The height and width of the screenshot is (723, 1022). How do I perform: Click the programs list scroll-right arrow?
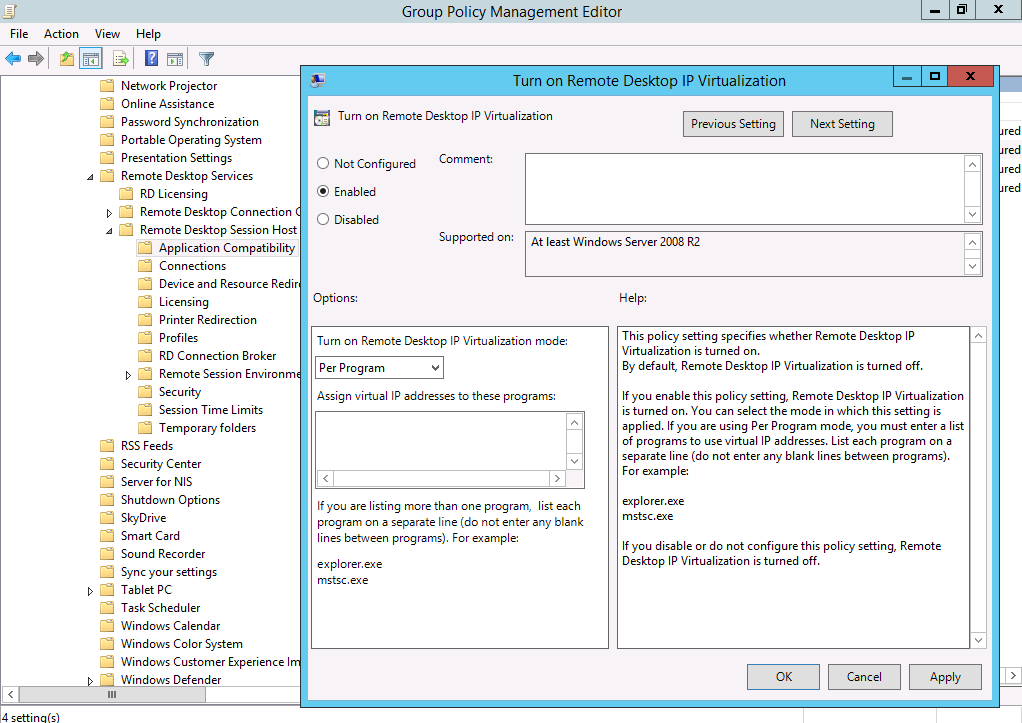(557, 479)
